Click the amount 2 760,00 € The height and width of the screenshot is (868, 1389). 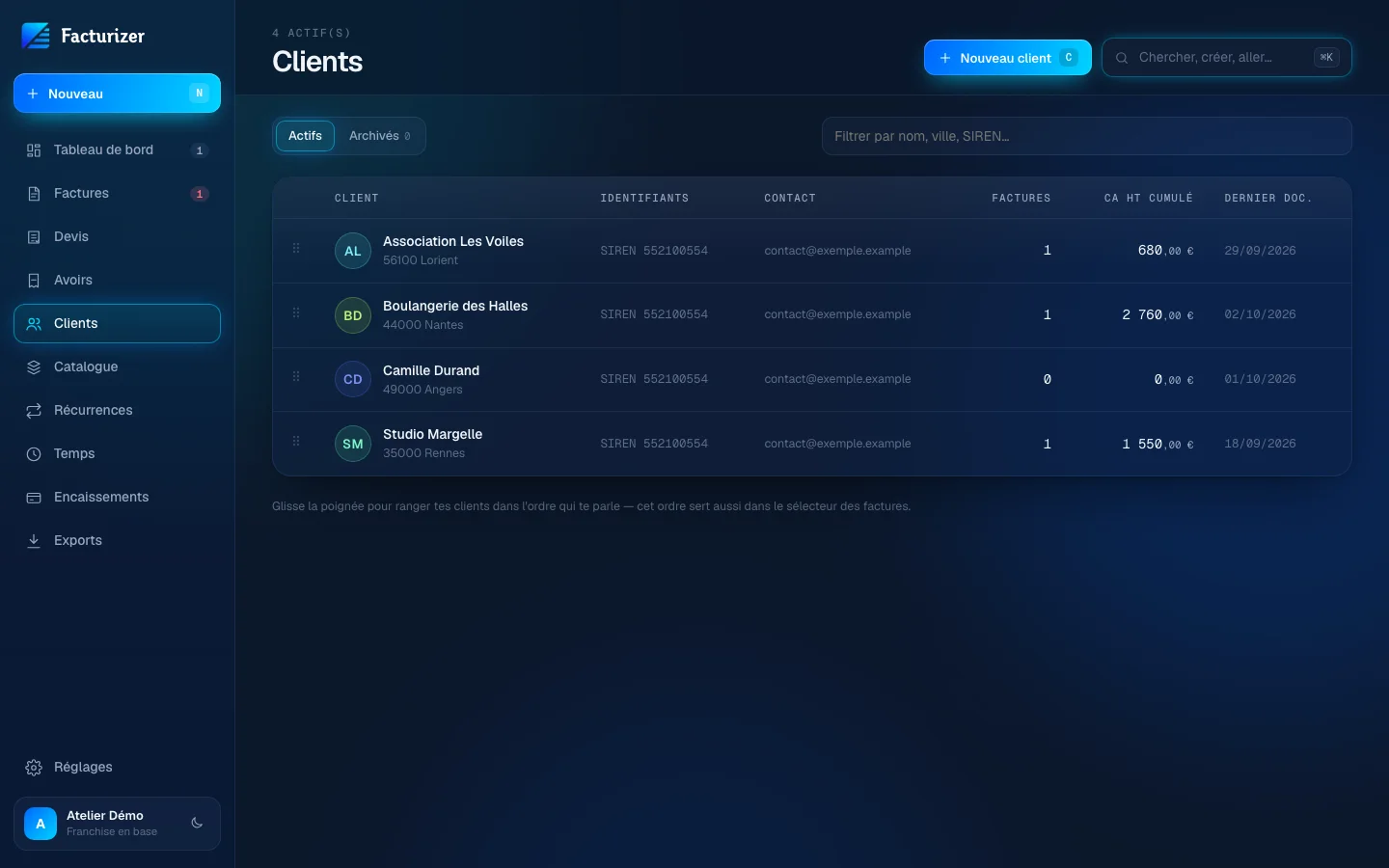(1157, 315)
